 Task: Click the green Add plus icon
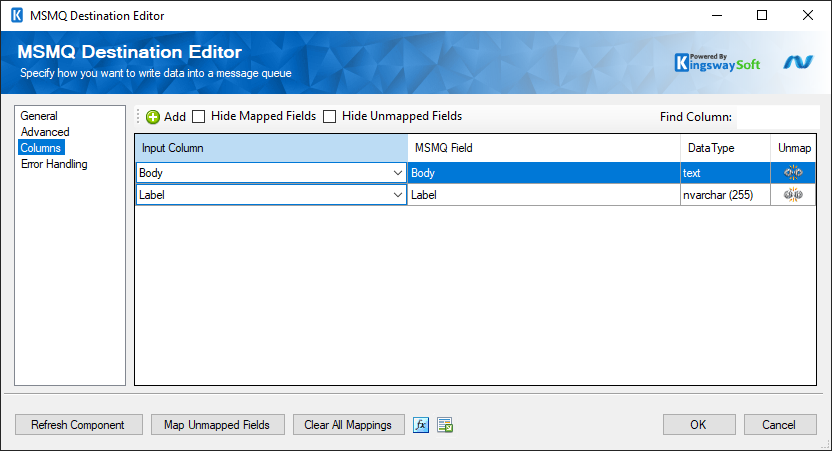[x=153, y=117]
